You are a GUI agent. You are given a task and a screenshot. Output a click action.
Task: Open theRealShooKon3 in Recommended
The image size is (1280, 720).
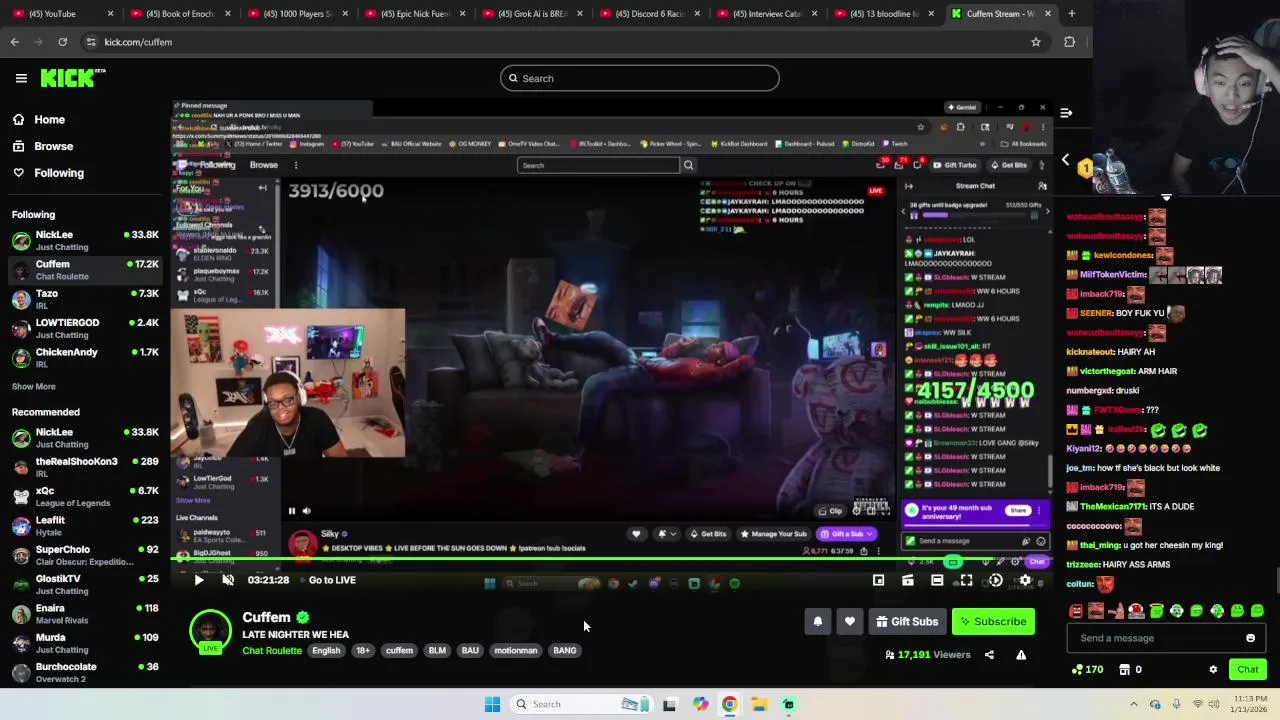pyautogui.click(x=84, y=467)
